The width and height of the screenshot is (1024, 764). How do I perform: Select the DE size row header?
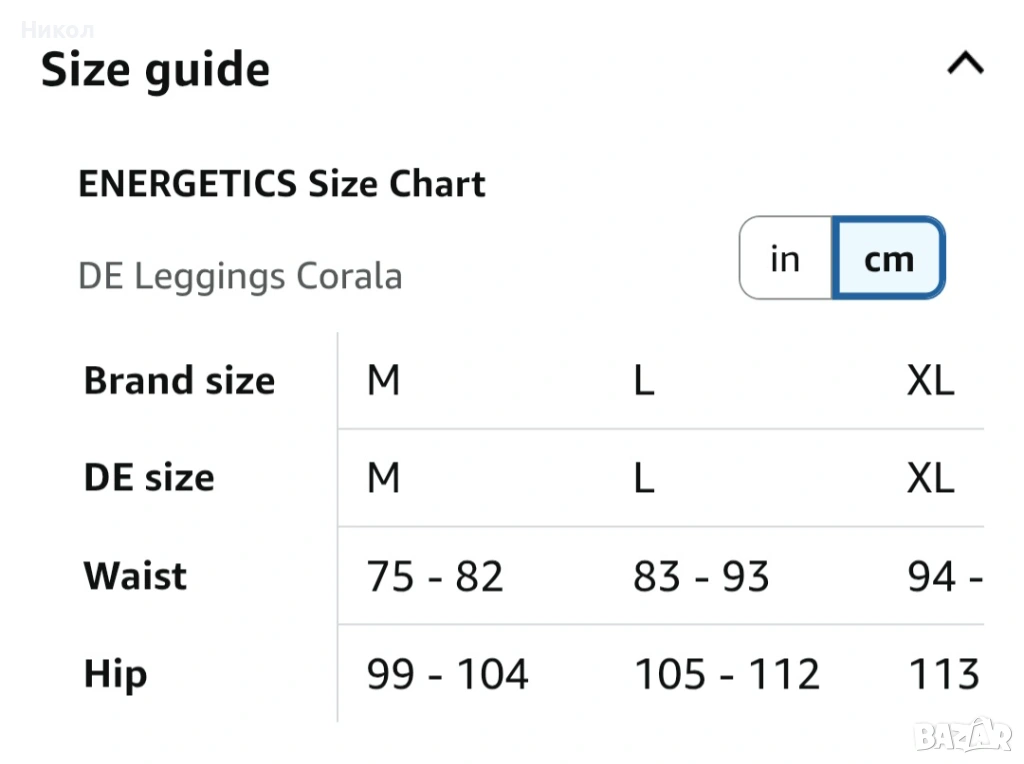click(149, 478)
